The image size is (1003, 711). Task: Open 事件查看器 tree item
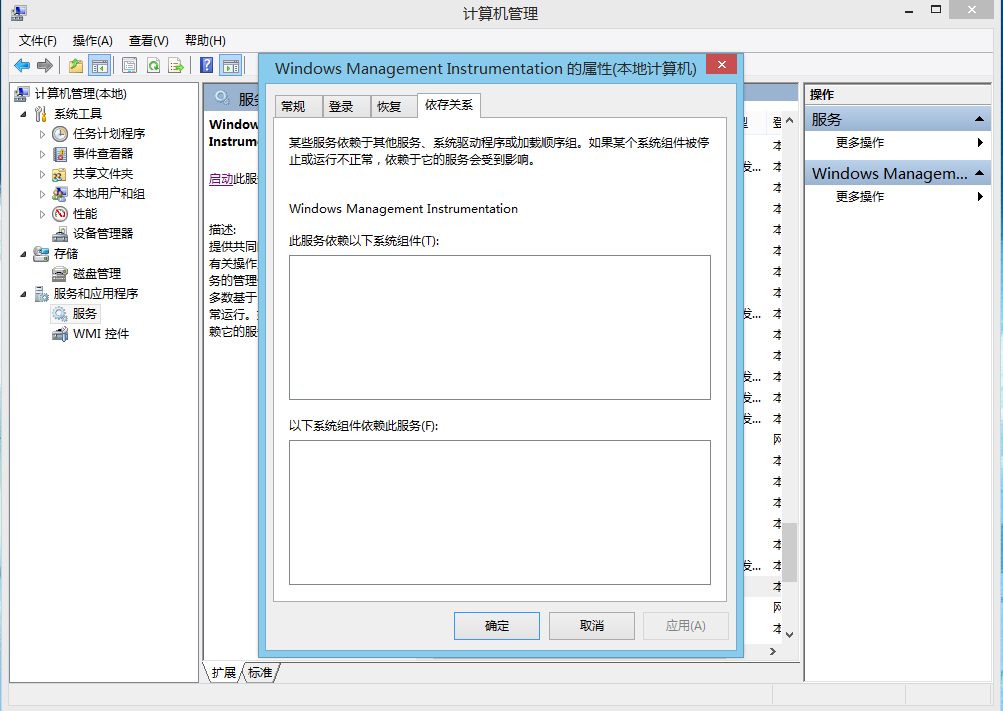coord(102,153)
